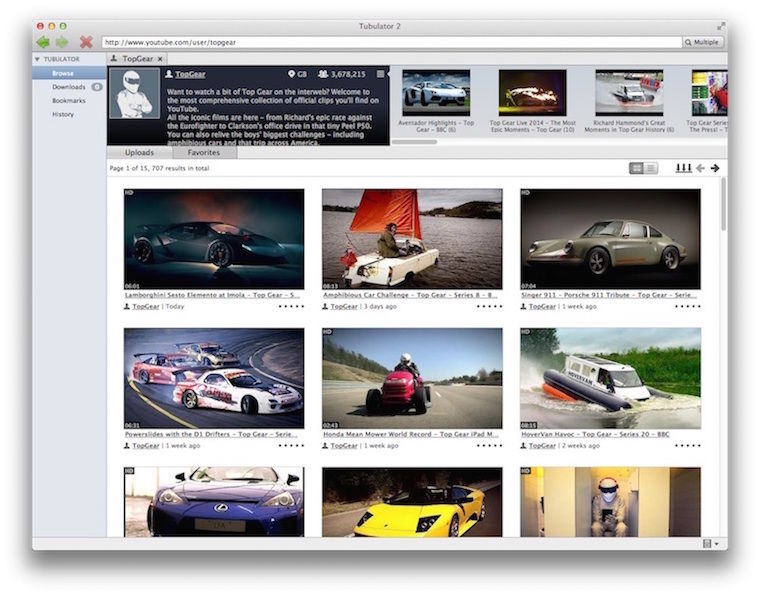Click the Multiple search button
The width and height of the screenshot is (760, 595).
703,42
